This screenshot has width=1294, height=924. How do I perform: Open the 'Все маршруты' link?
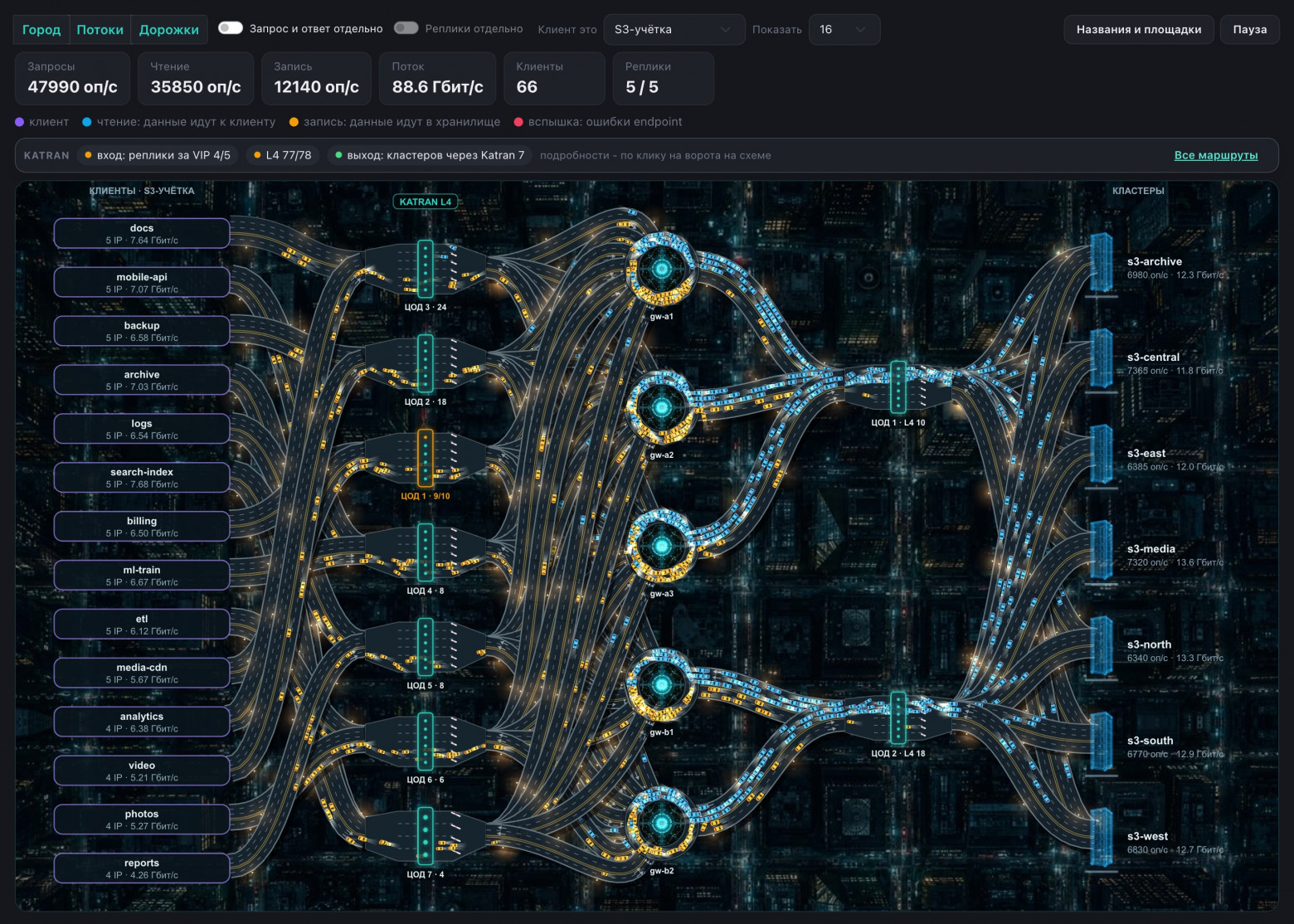click(x=1216, y=155)
